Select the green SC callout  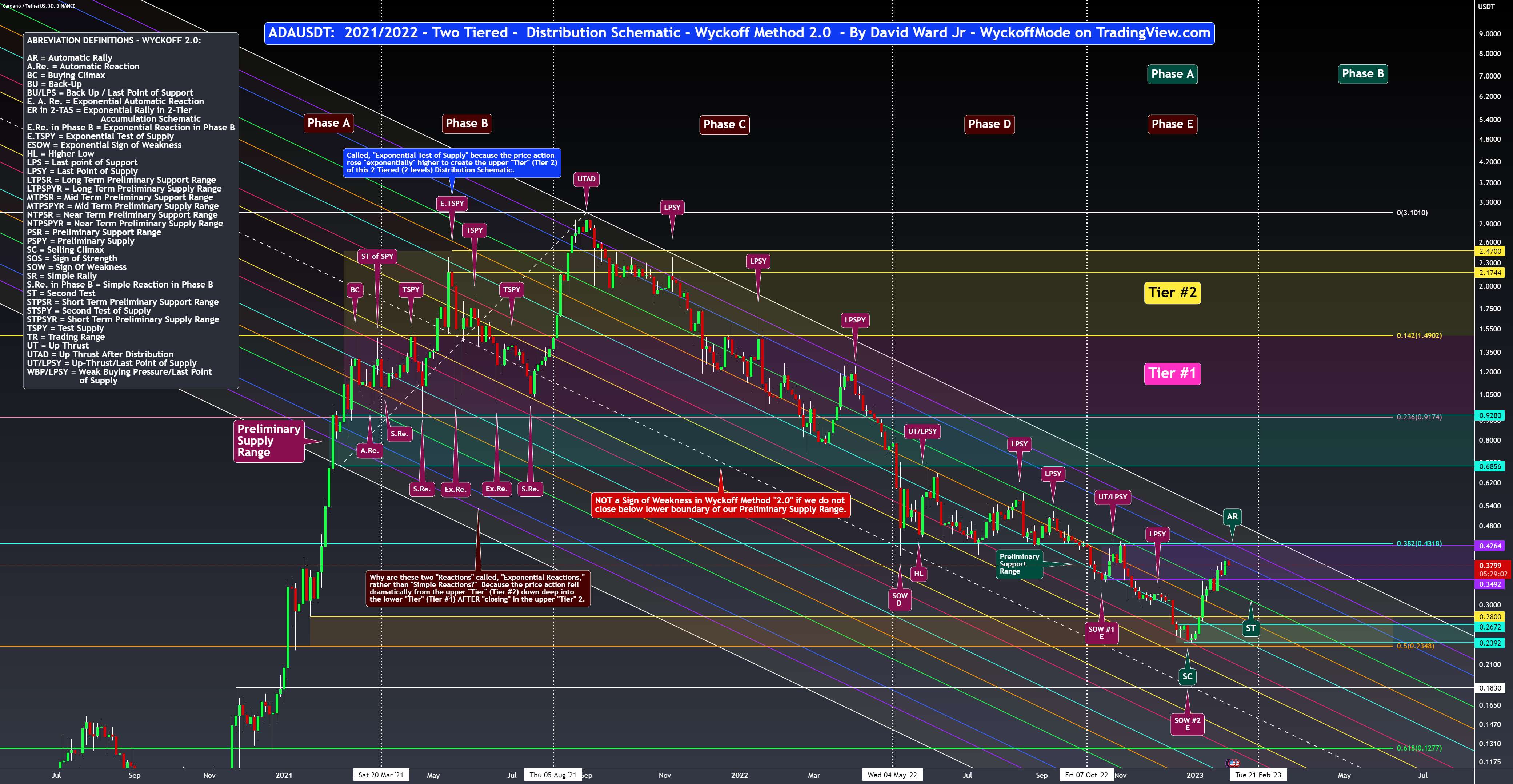(1187, 676)
